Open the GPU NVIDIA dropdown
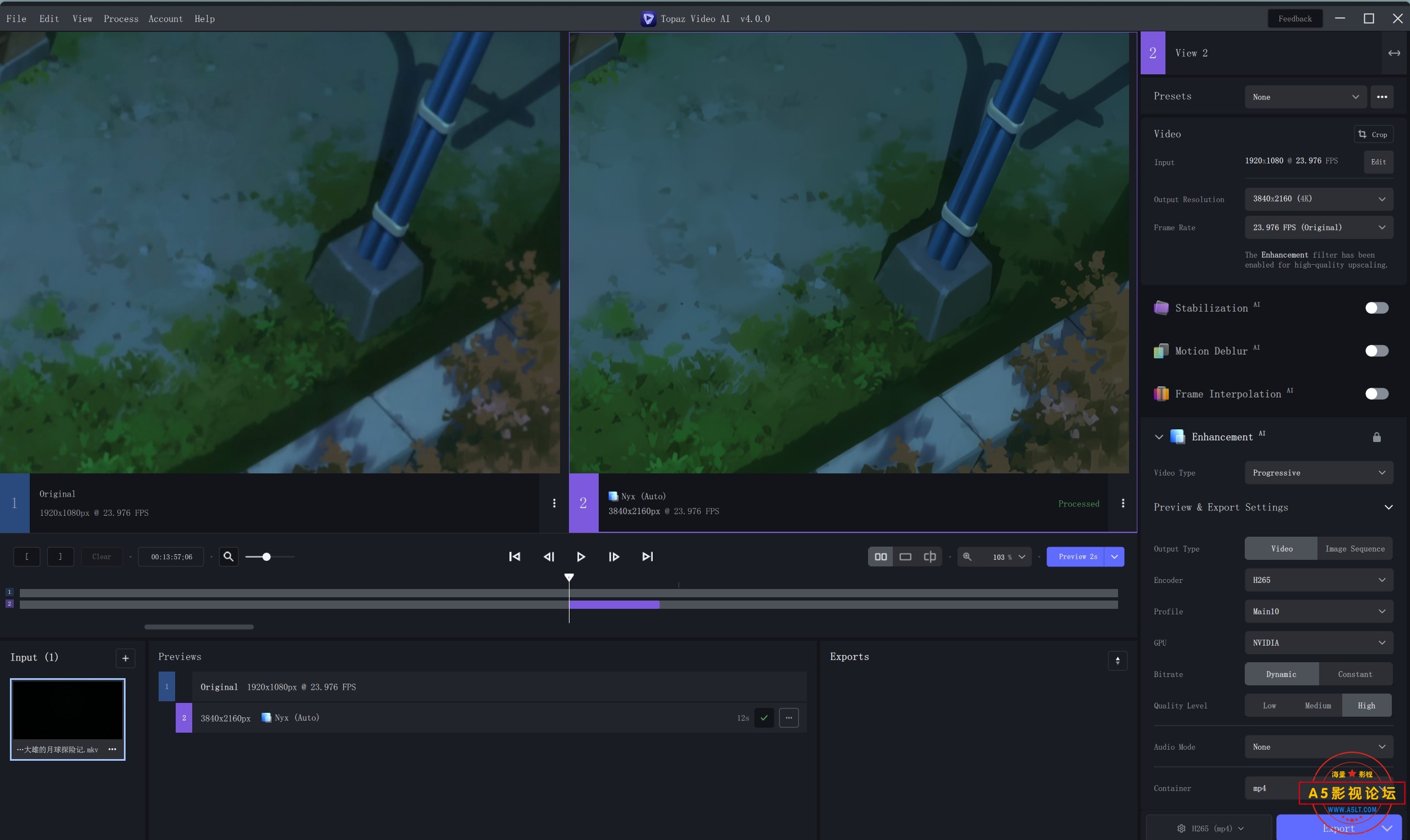Screen dimensions: 1410x840 (1319, 642)
